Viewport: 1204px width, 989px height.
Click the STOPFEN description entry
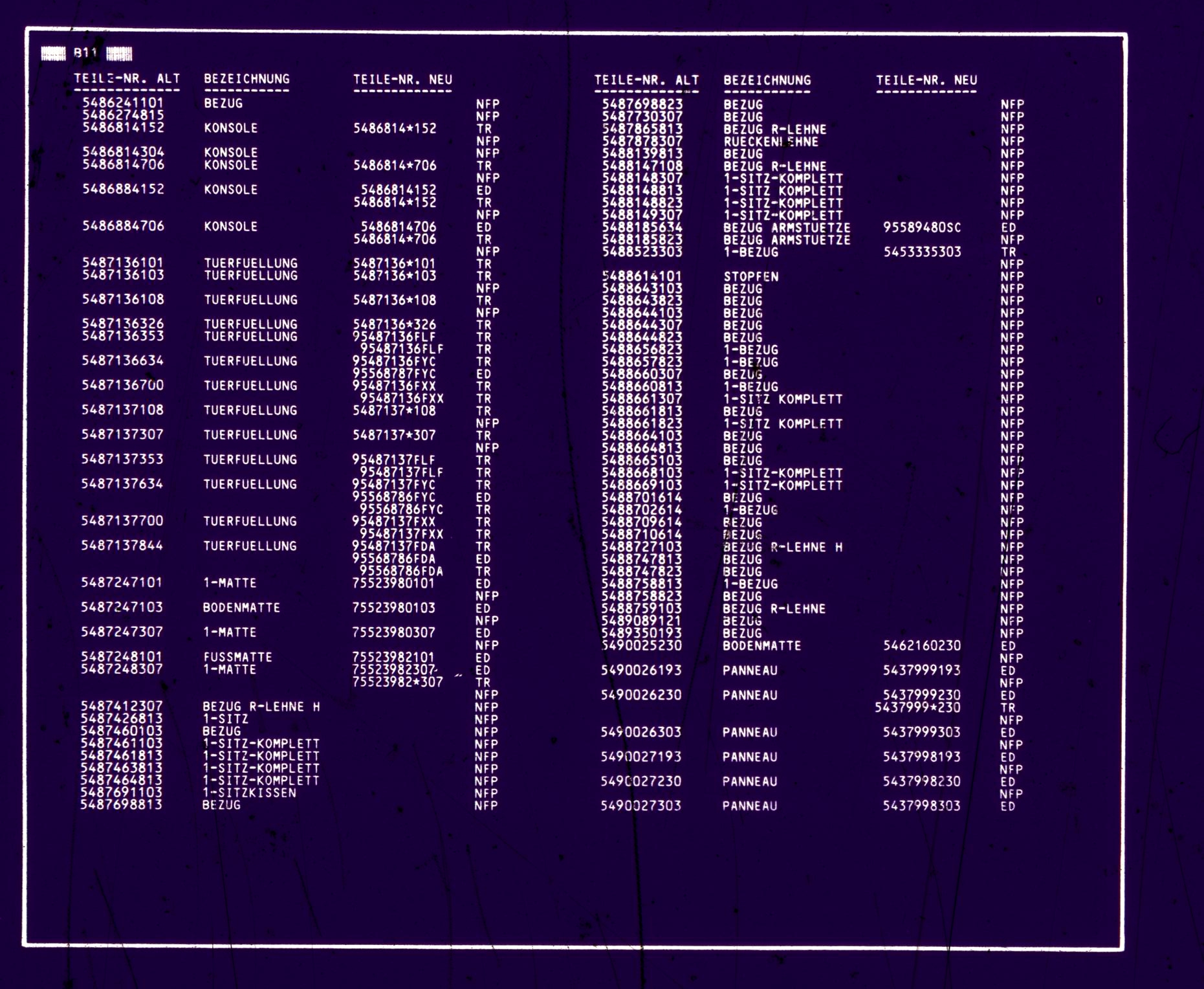click(x=750, y=276)
